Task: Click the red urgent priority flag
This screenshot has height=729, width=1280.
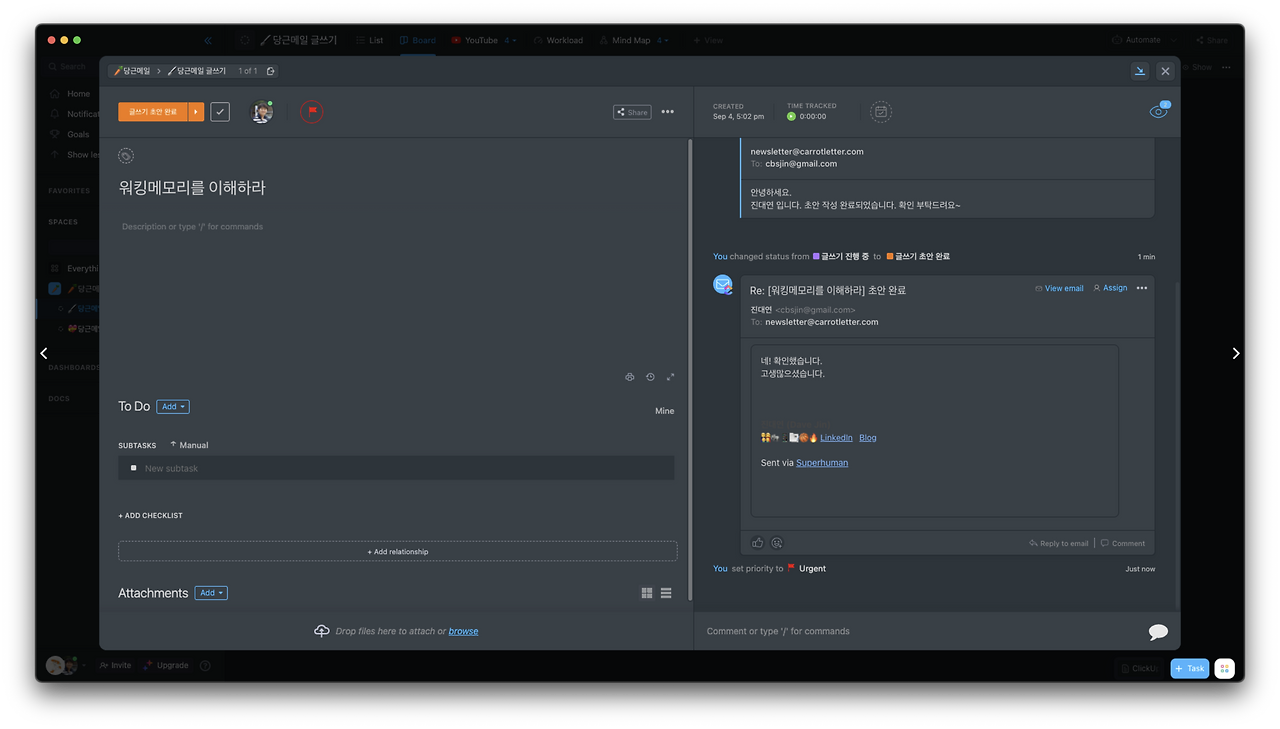Action: [312, 112]
